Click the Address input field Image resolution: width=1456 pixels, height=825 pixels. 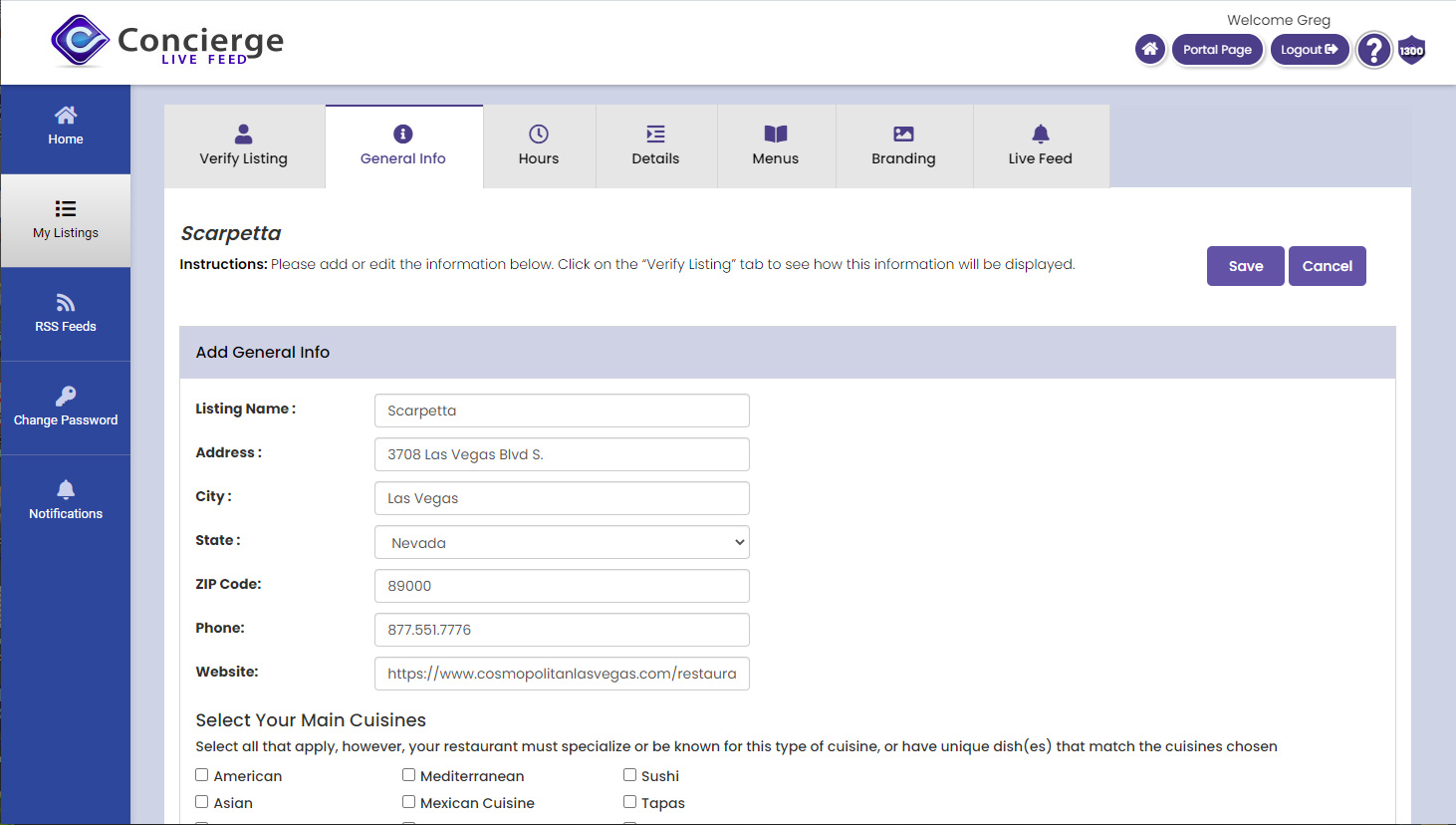click(562, 454)
